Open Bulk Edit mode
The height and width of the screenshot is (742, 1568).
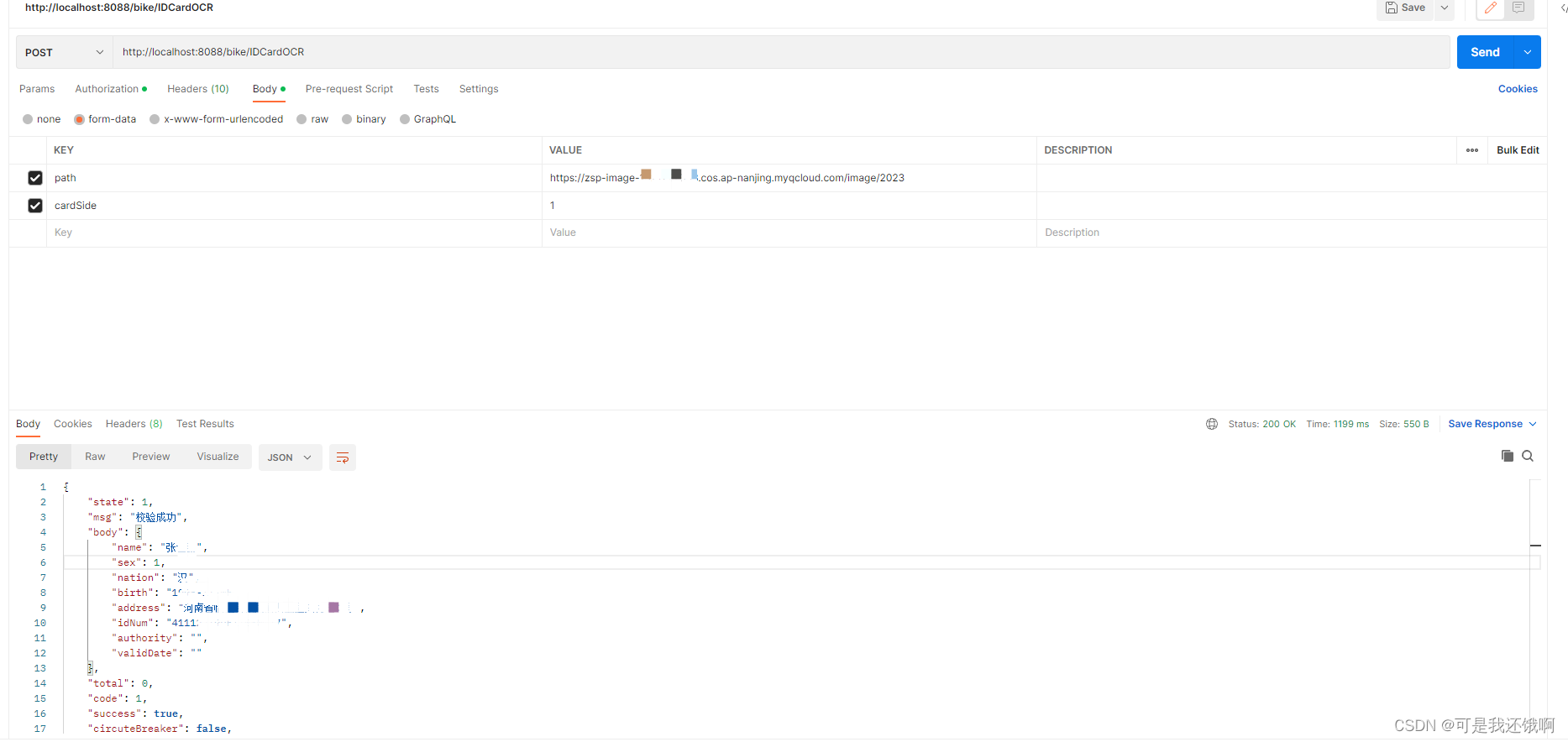[x=1518, y=150]
